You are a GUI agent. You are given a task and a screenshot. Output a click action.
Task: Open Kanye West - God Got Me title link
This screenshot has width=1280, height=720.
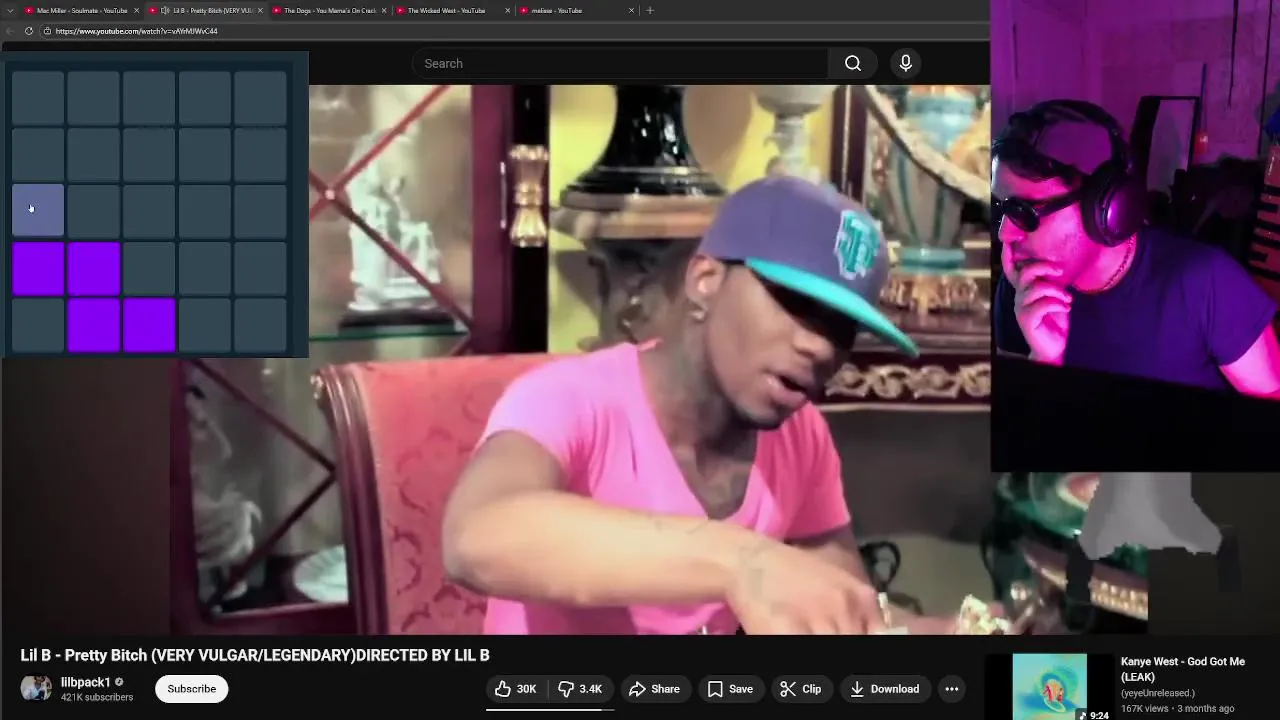(1183, 669)
